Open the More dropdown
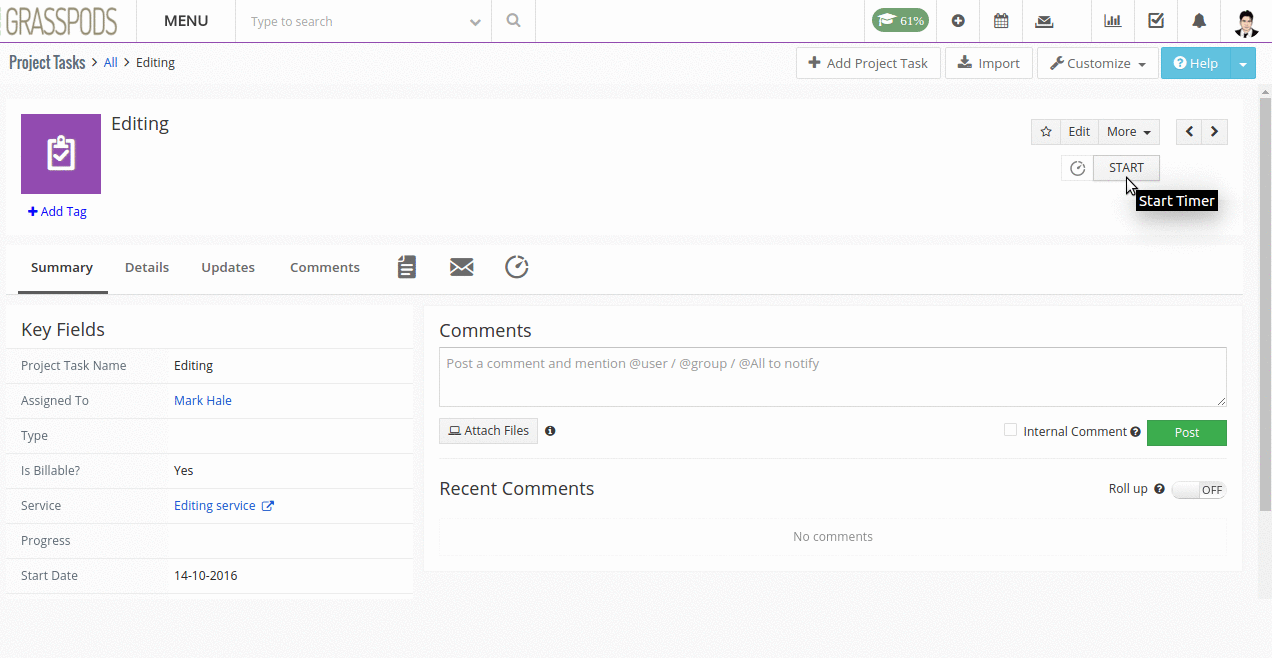This screenshot has width=1272, height=658. 1129,132
